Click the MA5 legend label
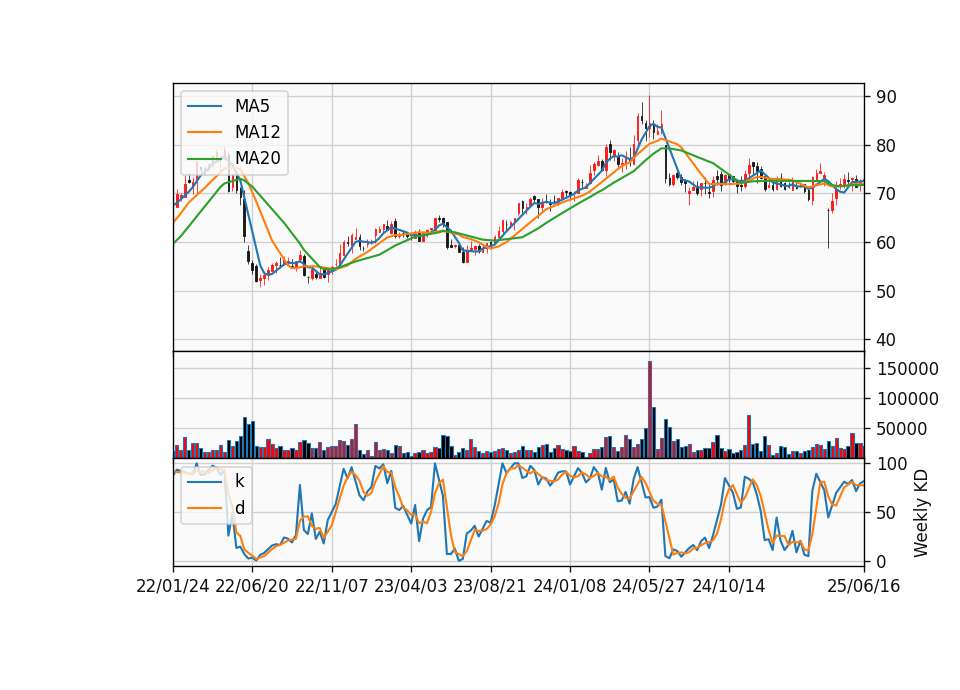Screen dimensions: 960x690 pos(252,106)
